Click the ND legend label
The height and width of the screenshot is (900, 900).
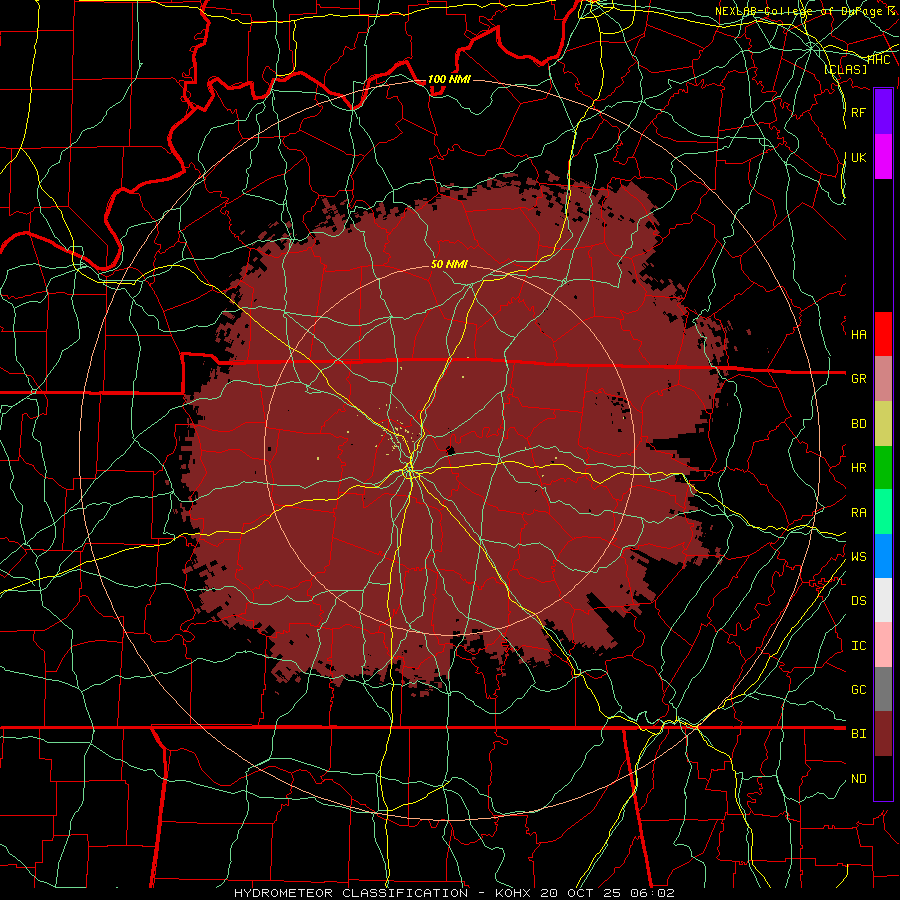[x=859, y=779]
